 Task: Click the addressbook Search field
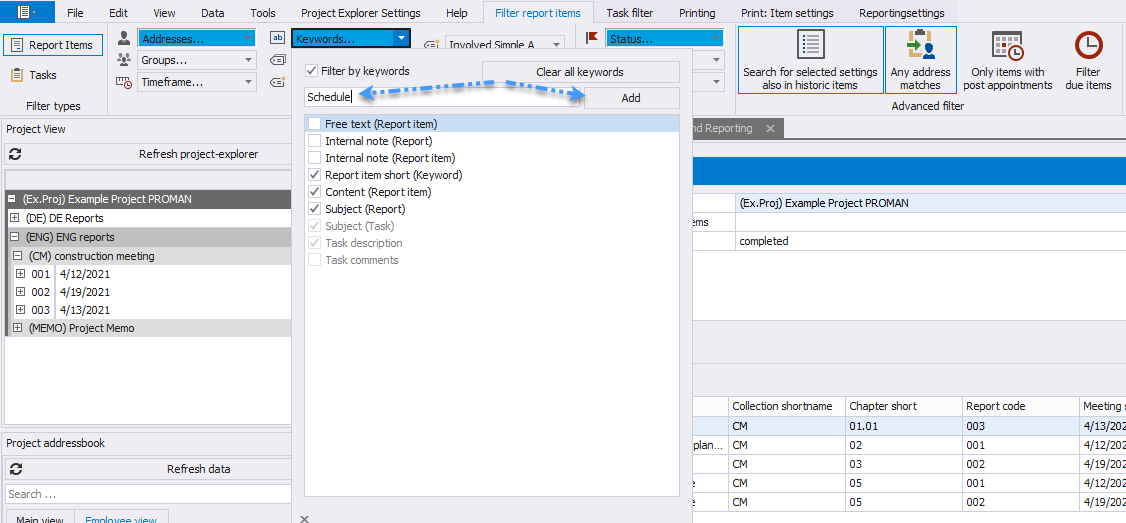149,494
